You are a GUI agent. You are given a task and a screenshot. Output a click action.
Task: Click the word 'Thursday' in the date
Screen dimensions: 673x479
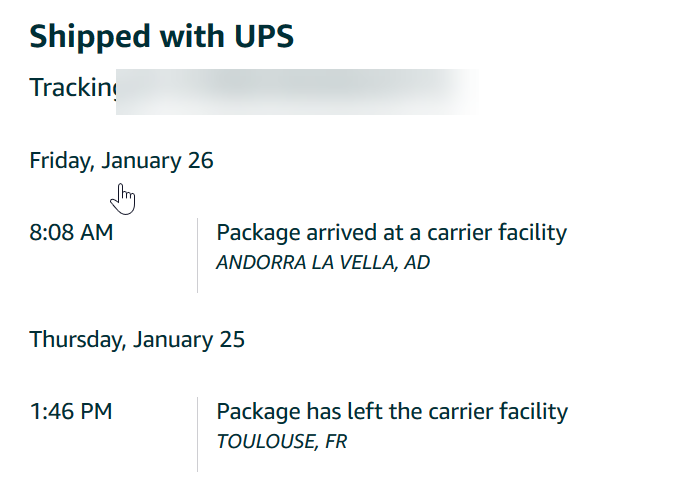point(73,339)
